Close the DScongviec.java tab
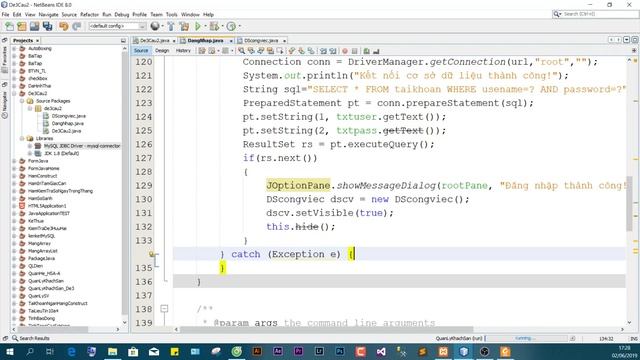This screenshot has height=360, width=640. point(284,41)
